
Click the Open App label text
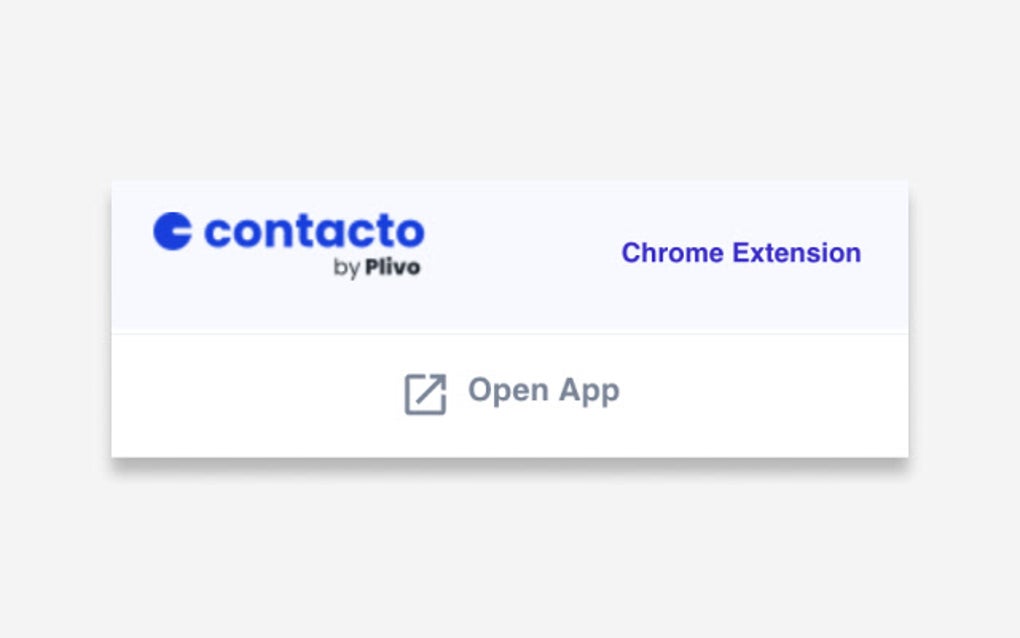click(543, 391)
